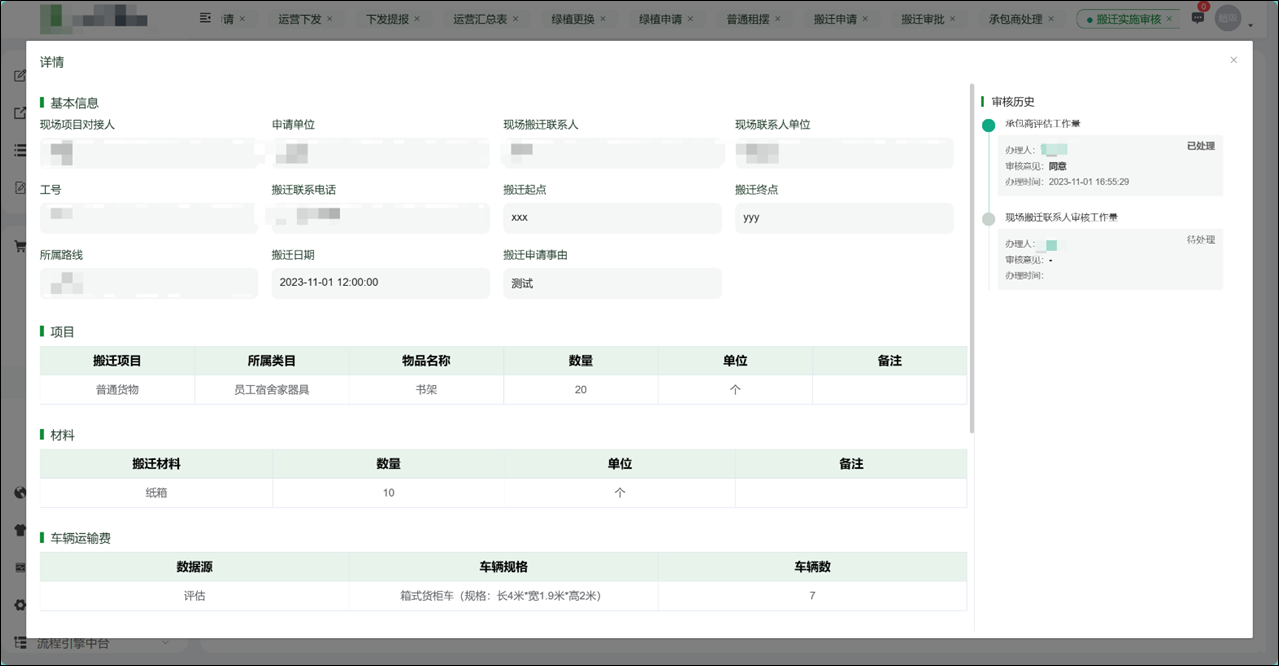Select the active 搬迁实施审核 tab

coord(1129,17)
